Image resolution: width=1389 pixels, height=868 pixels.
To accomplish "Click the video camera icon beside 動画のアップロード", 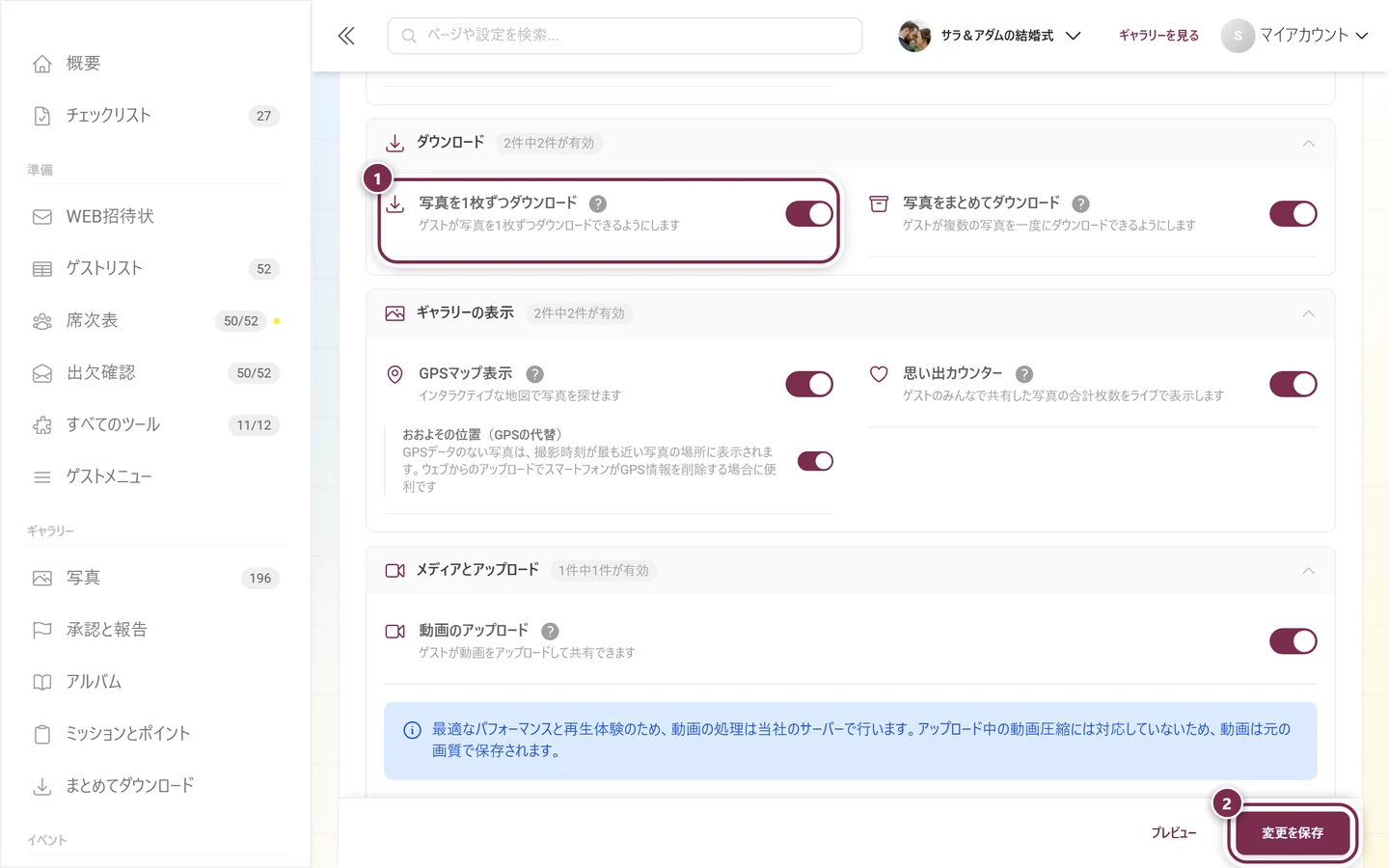I will tap(395, 631).
